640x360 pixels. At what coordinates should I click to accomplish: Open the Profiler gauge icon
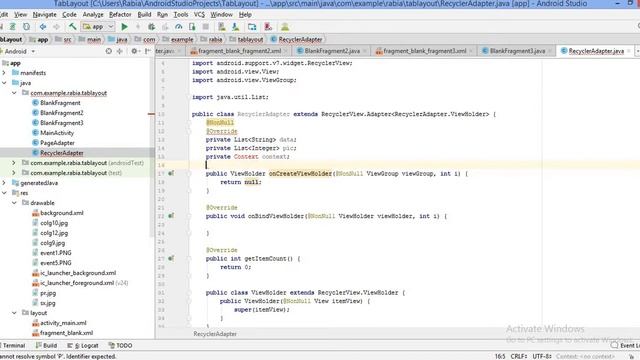click(x=178, y=27)
